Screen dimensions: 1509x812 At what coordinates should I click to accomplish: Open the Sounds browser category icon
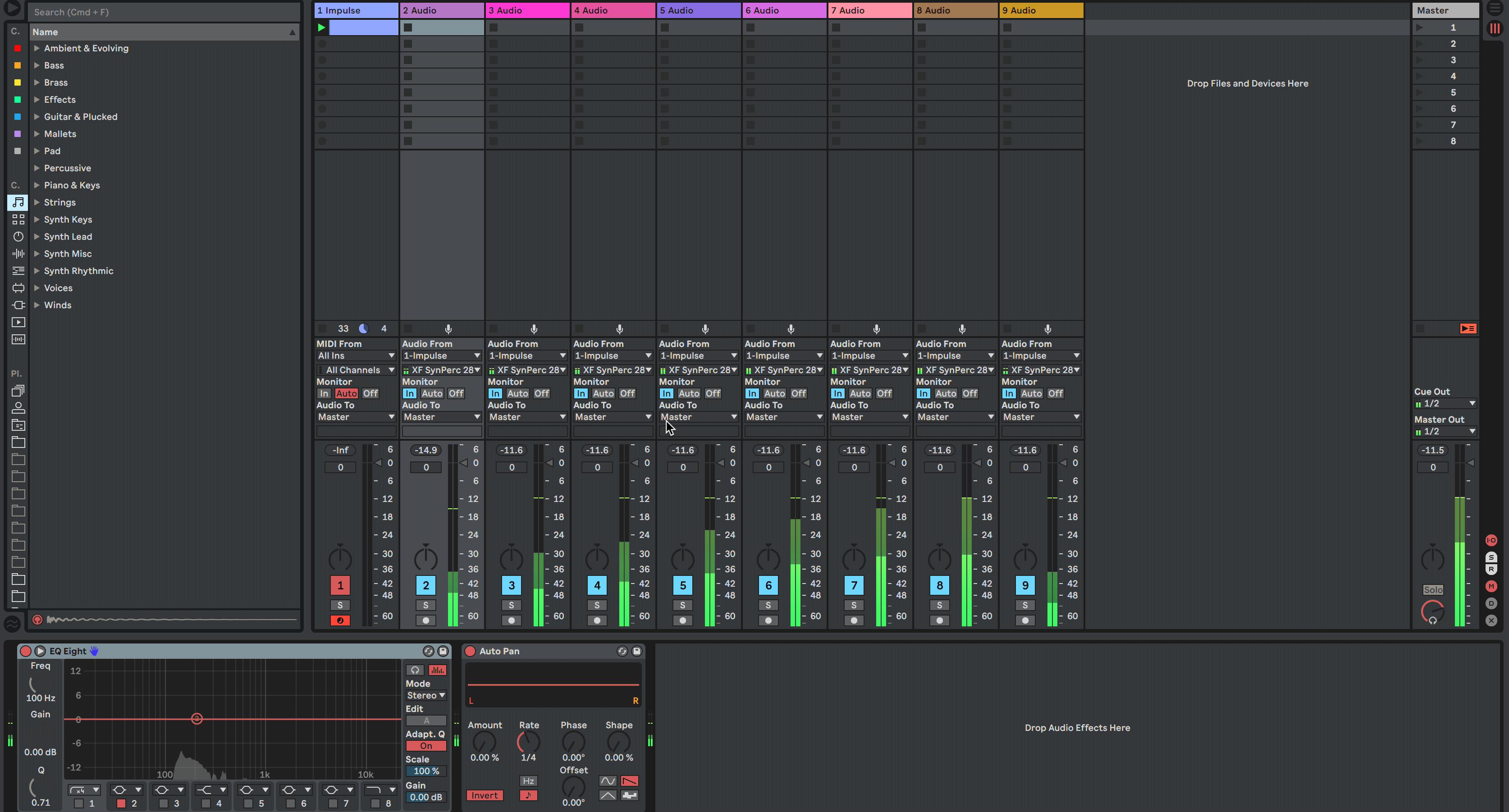click(x=18, y=202)
